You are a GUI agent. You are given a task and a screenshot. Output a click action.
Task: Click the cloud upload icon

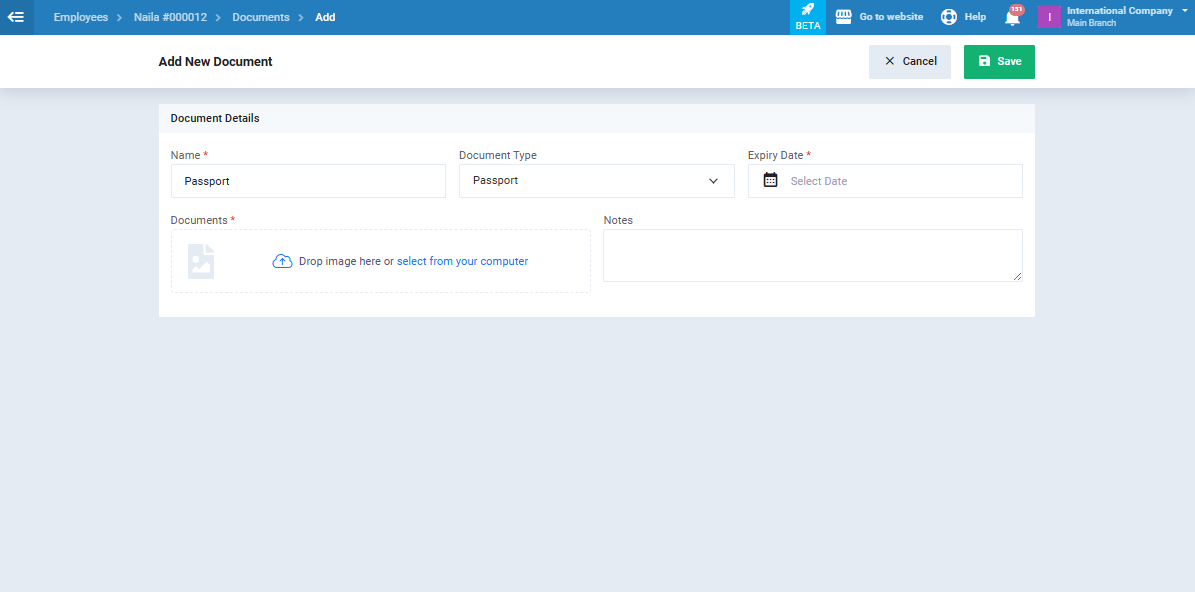coord(282,261)
